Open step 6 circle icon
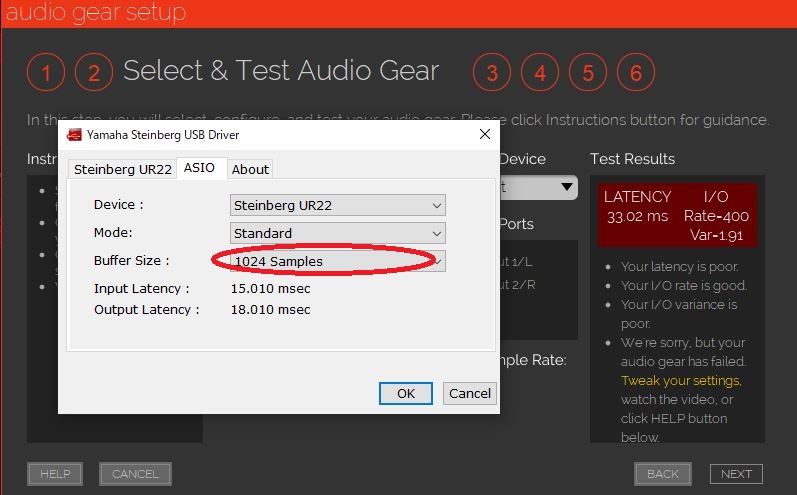The image size is (797, 495). [x=636, y=73]
